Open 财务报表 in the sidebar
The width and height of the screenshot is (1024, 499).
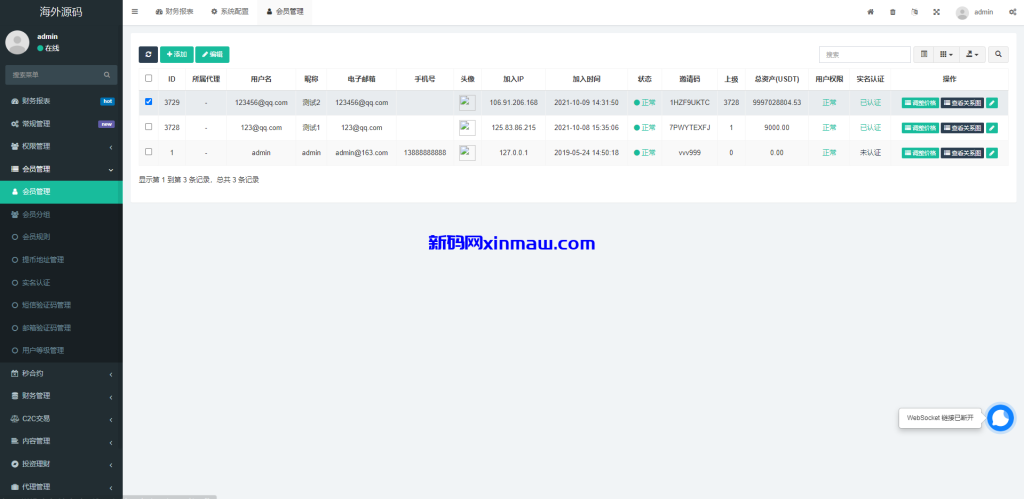click(61, 101)
